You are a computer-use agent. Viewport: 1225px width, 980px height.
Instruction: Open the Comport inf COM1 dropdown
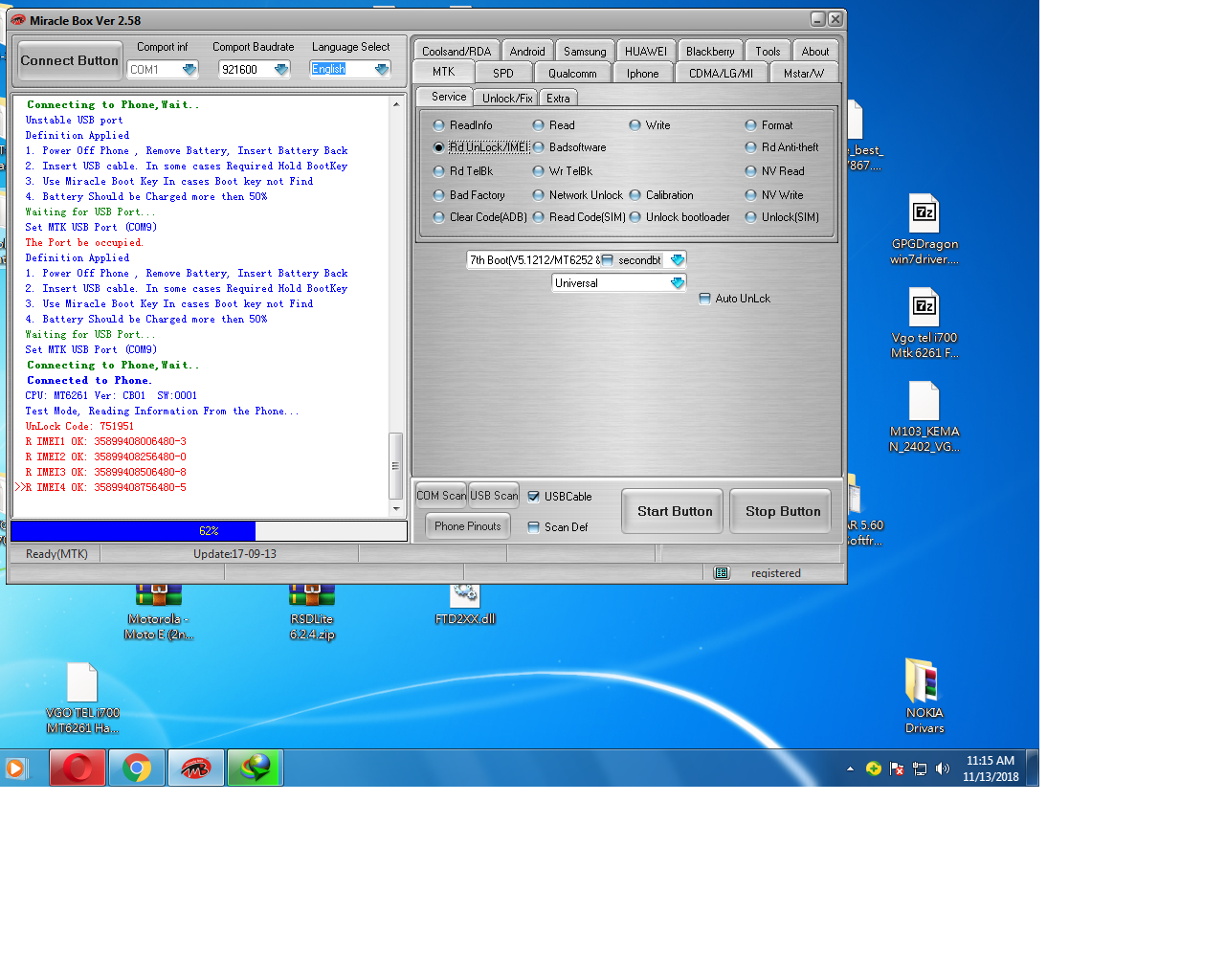(x=189, y=70)
